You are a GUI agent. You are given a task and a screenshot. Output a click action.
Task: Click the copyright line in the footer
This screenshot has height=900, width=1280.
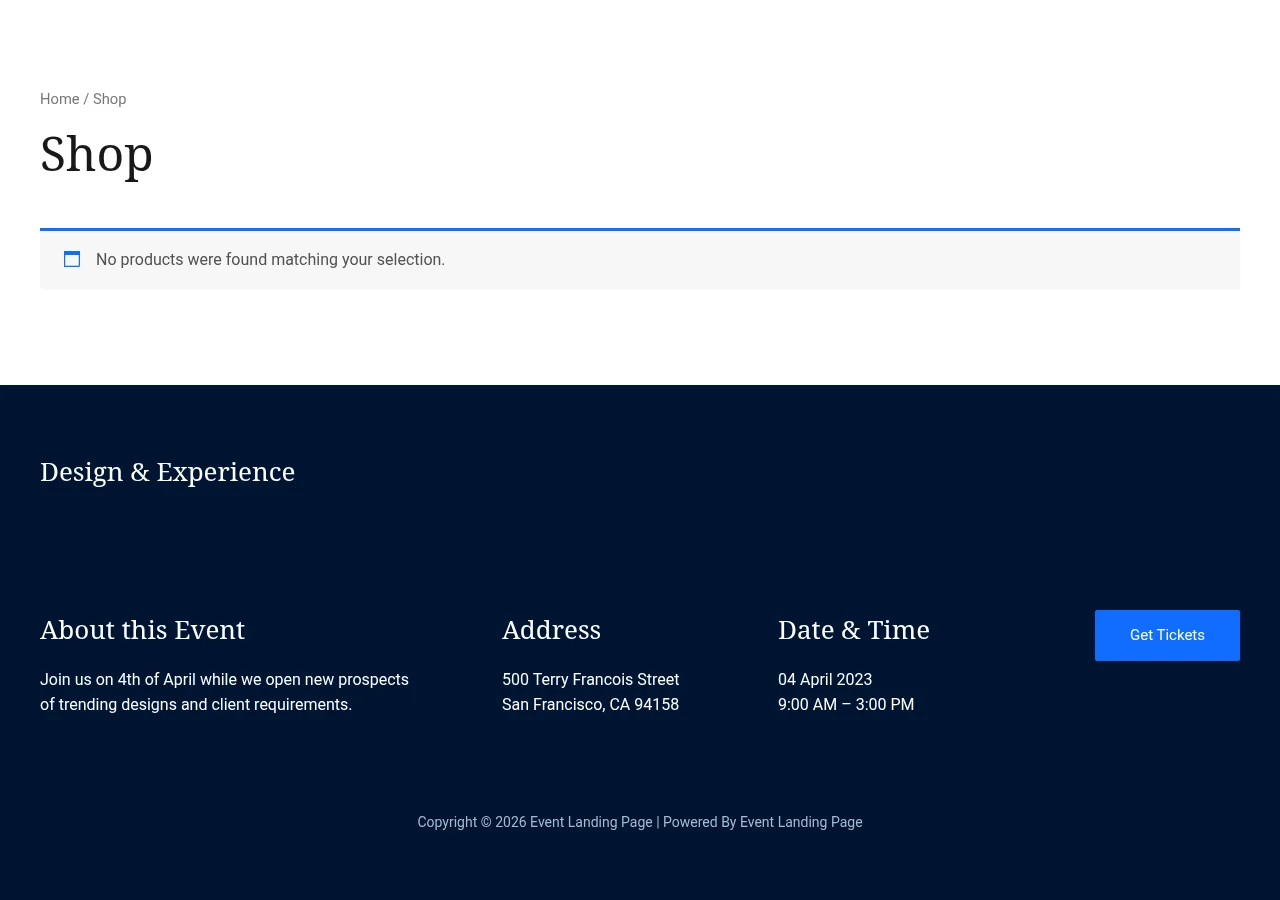[640, 822]
